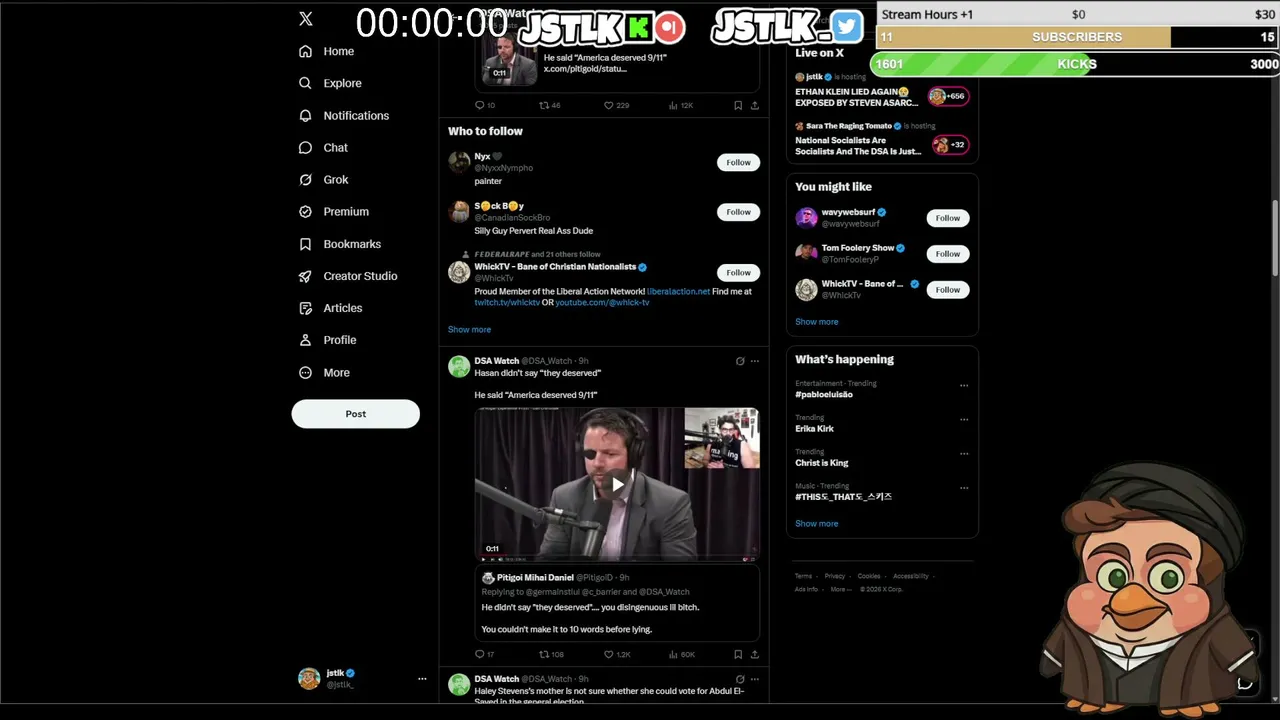Follow WhickTV in Who to follow
Image resolution: width=1280 pixels, height=720 pixels.
point(738,272)
